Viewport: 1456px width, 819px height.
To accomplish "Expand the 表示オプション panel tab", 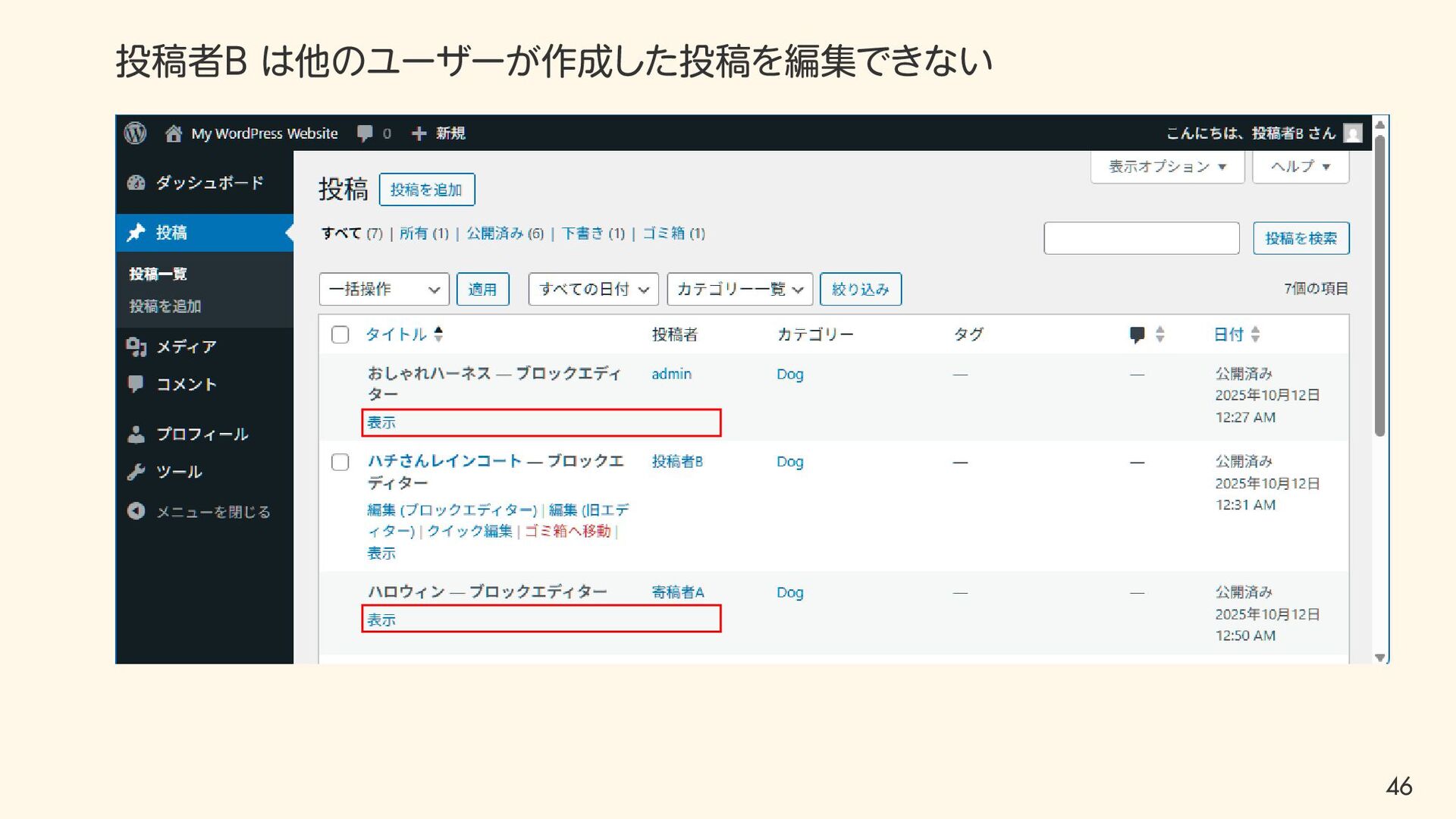I will tap(1167, 167).
